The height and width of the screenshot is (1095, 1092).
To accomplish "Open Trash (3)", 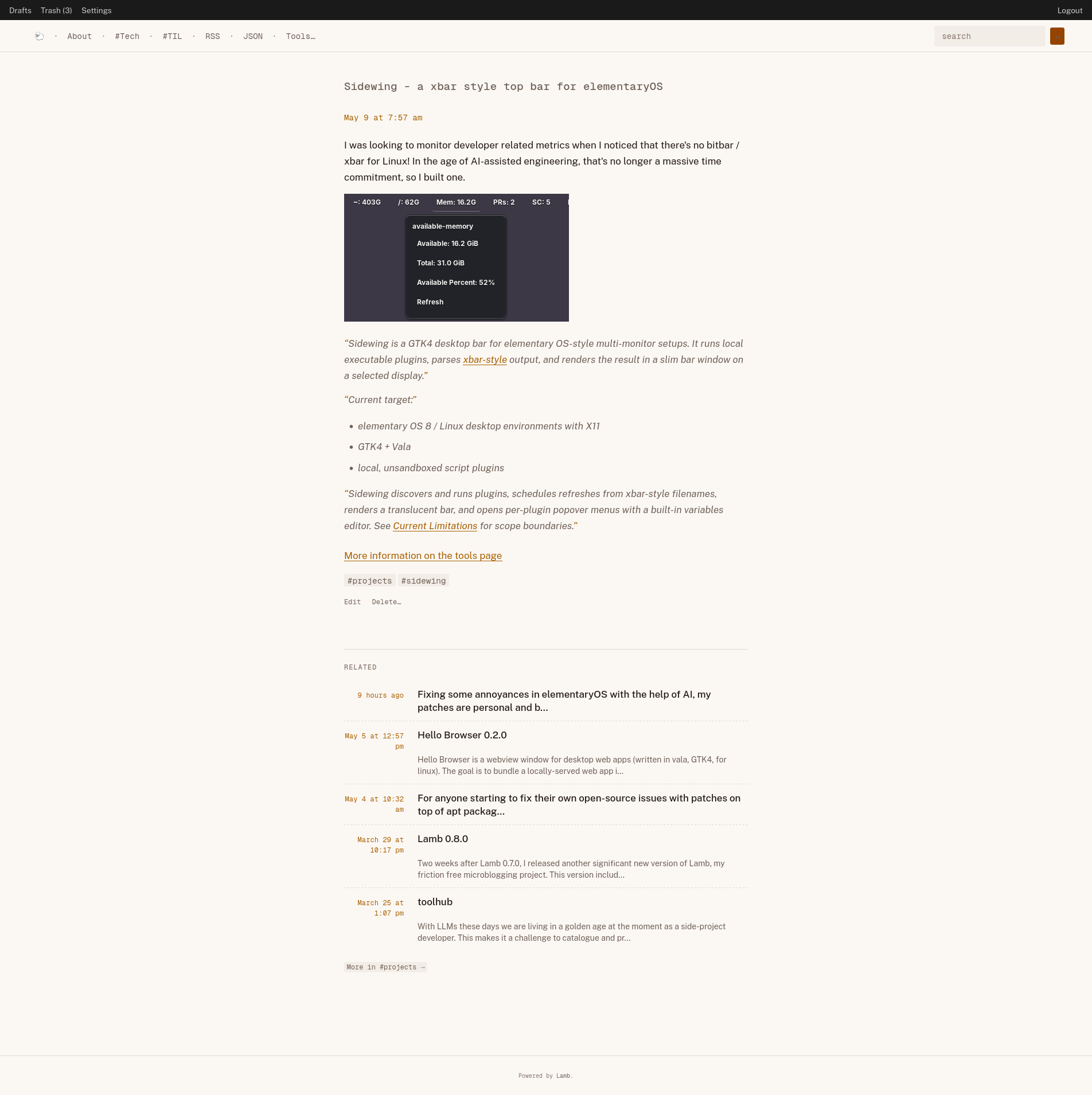I will point(56,10).
